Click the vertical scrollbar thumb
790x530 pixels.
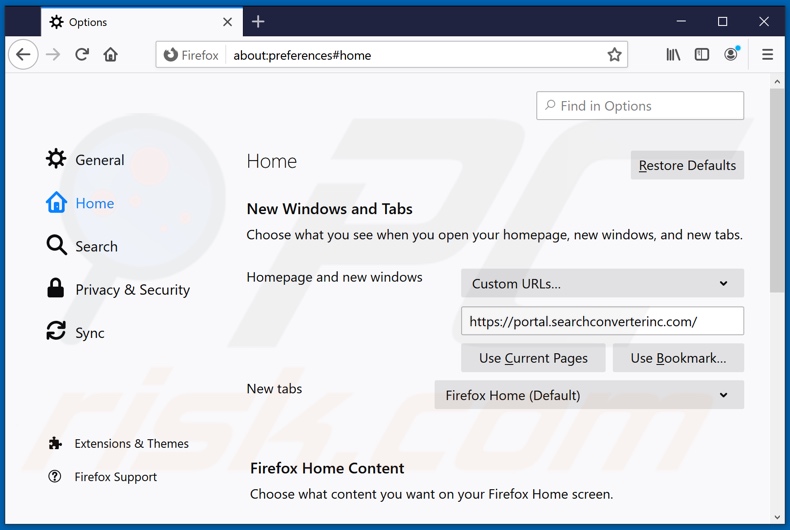(x=777, y=190)
